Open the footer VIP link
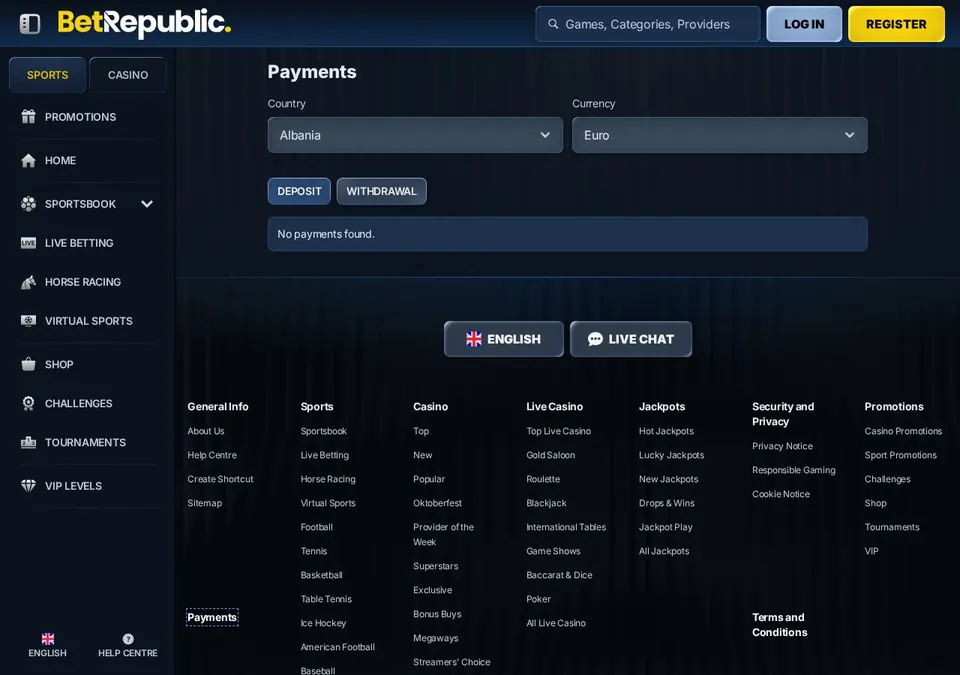Screen dimensions: 960x675 tap(871, 551)
